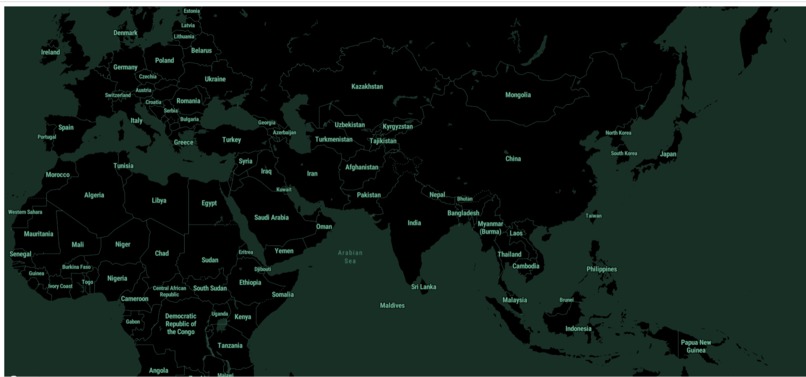Screen dimensions: 806x377
Task: Select the South Sudan label
Action: pyautogui.click(x=210, y=289)
